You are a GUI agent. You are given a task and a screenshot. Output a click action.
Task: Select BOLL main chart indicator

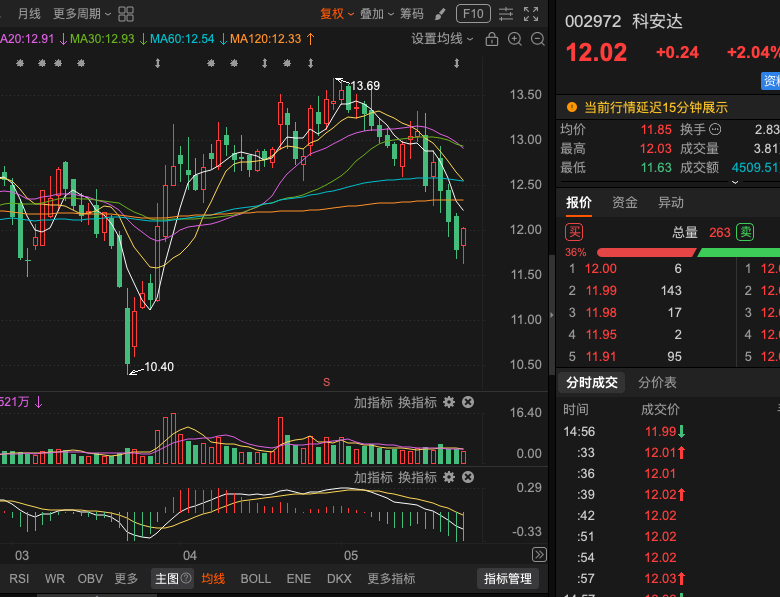tap(256, 579)
